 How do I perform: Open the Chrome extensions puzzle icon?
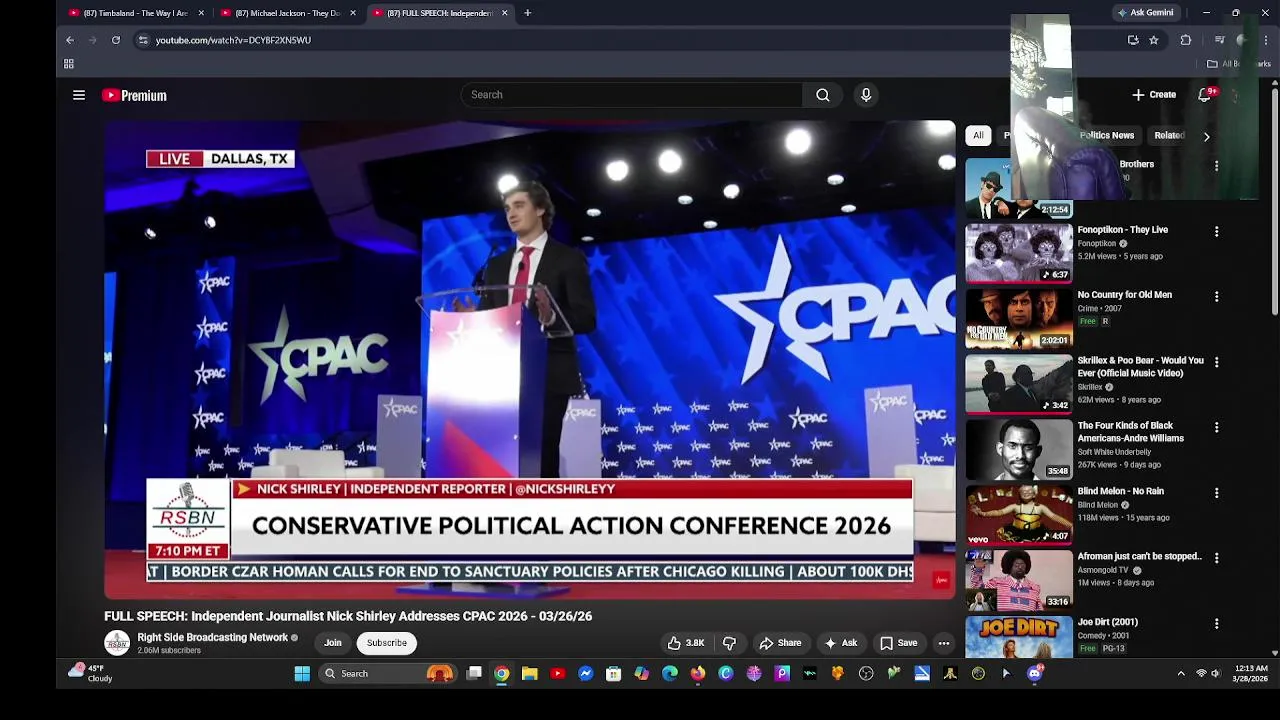pos(1186,40)
